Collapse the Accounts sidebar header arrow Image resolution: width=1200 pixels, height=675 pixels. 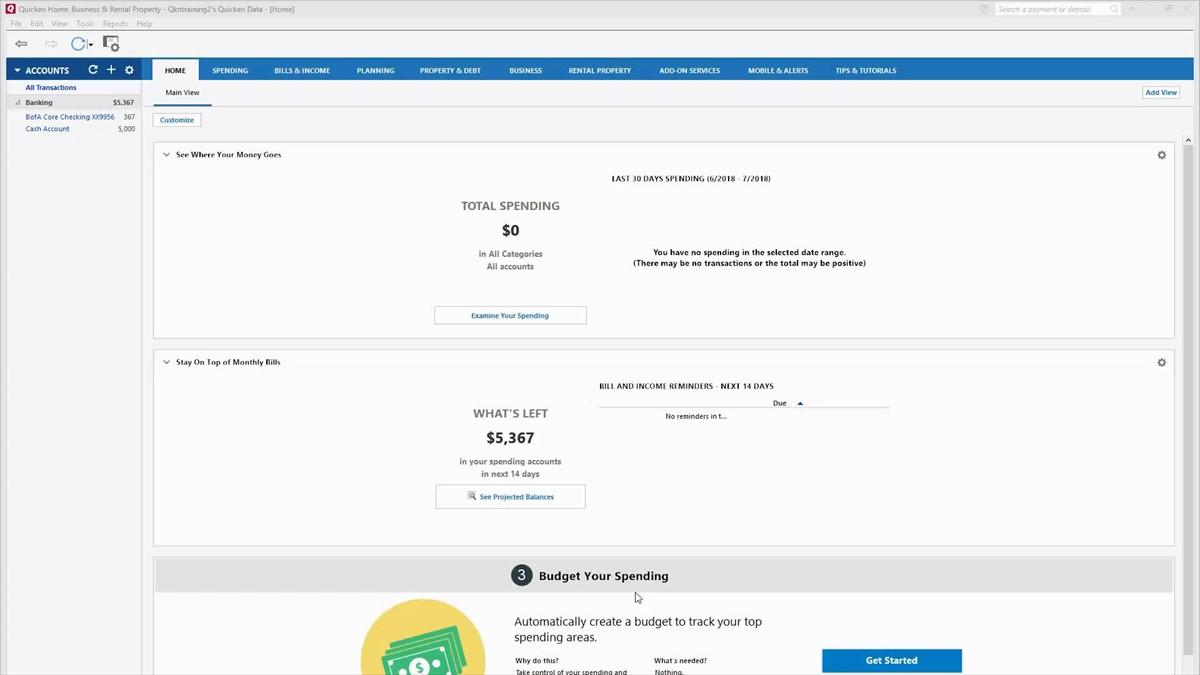tap(17, 71)
